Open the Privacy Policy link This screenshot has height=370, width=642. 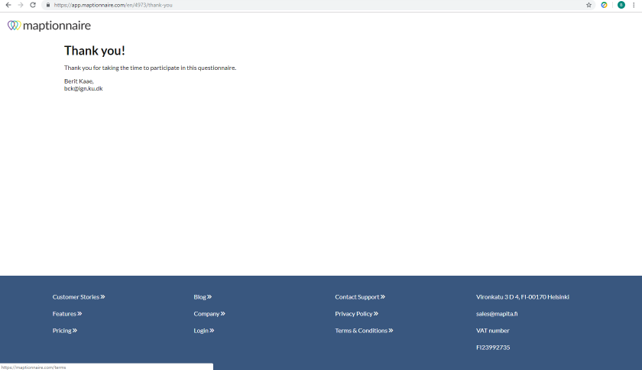pos(357,314)
